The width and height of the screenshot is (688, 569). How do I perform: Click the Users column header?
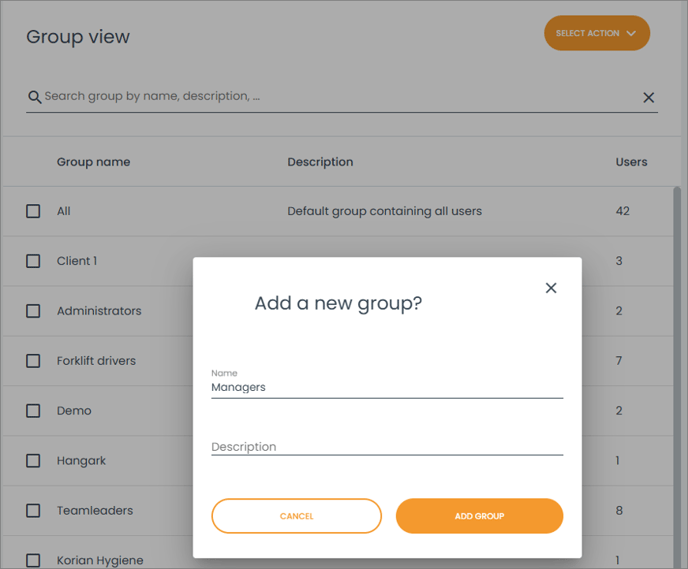click(x=631, y=162)
